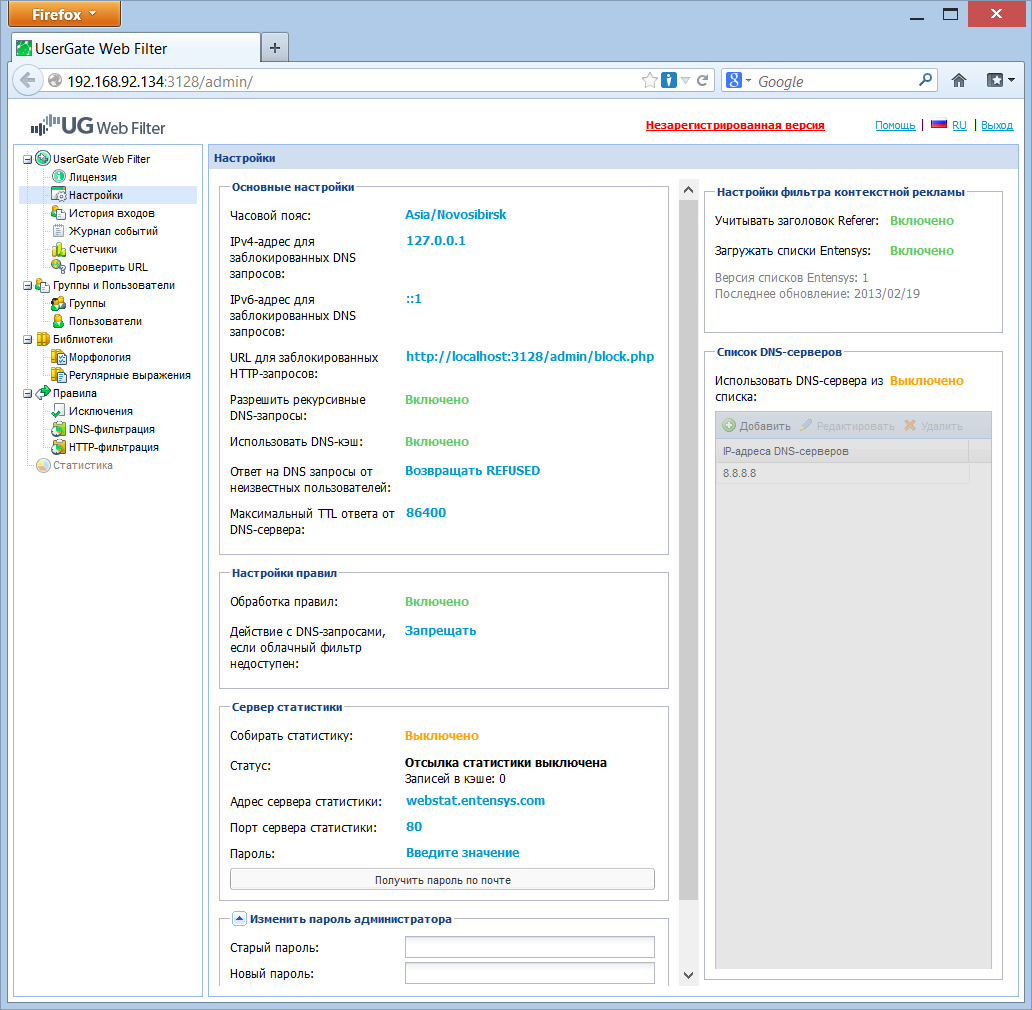The image size is (1032, 1010).
Task: Edit the Asia/Novosibirsk time zone value
Action: click(x=455, y=215)
